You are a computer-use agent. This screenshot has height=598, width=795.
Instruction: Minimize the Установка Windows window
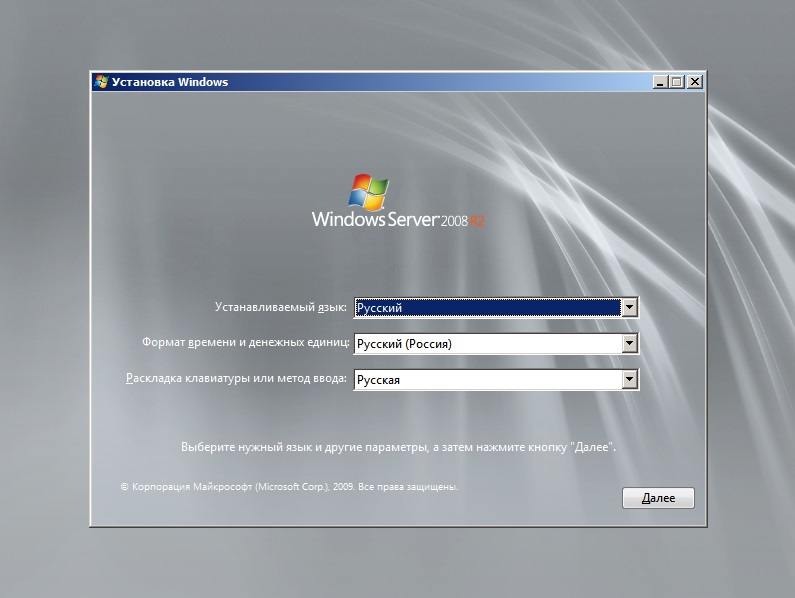pyautogui.click(x=660, y=82)
